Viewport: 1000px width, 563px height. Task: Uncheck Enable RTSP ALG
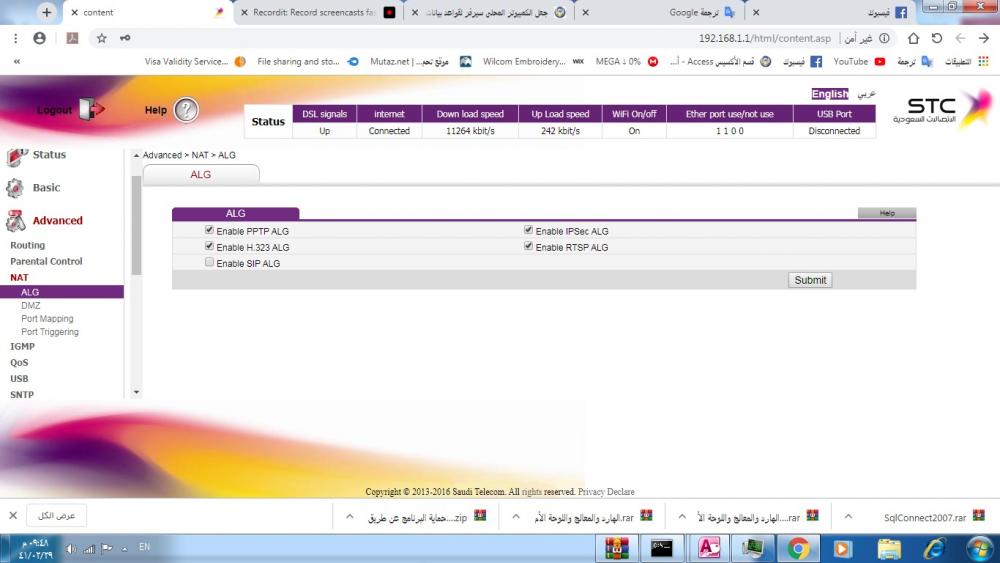529,246
